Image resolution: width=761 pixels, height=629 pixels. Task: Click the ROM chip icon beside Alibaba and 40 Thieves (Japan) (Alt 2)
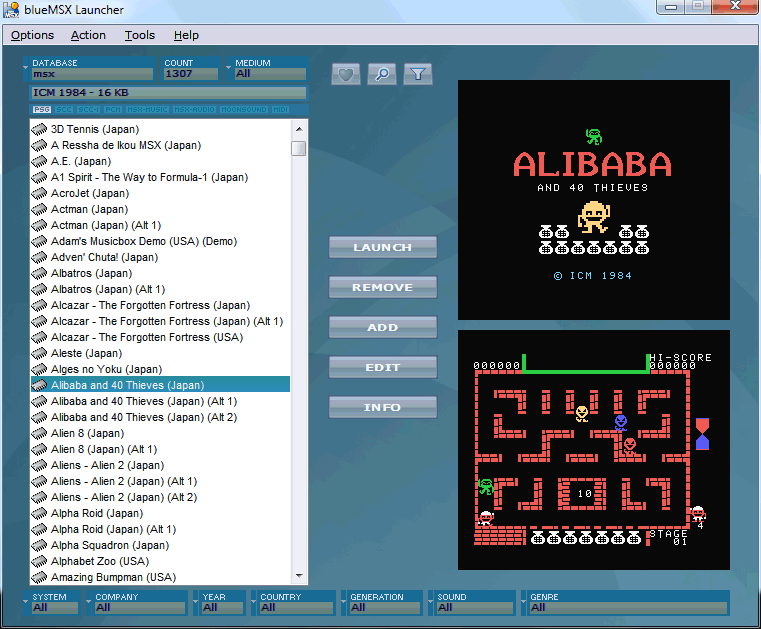tap(39, 417)
